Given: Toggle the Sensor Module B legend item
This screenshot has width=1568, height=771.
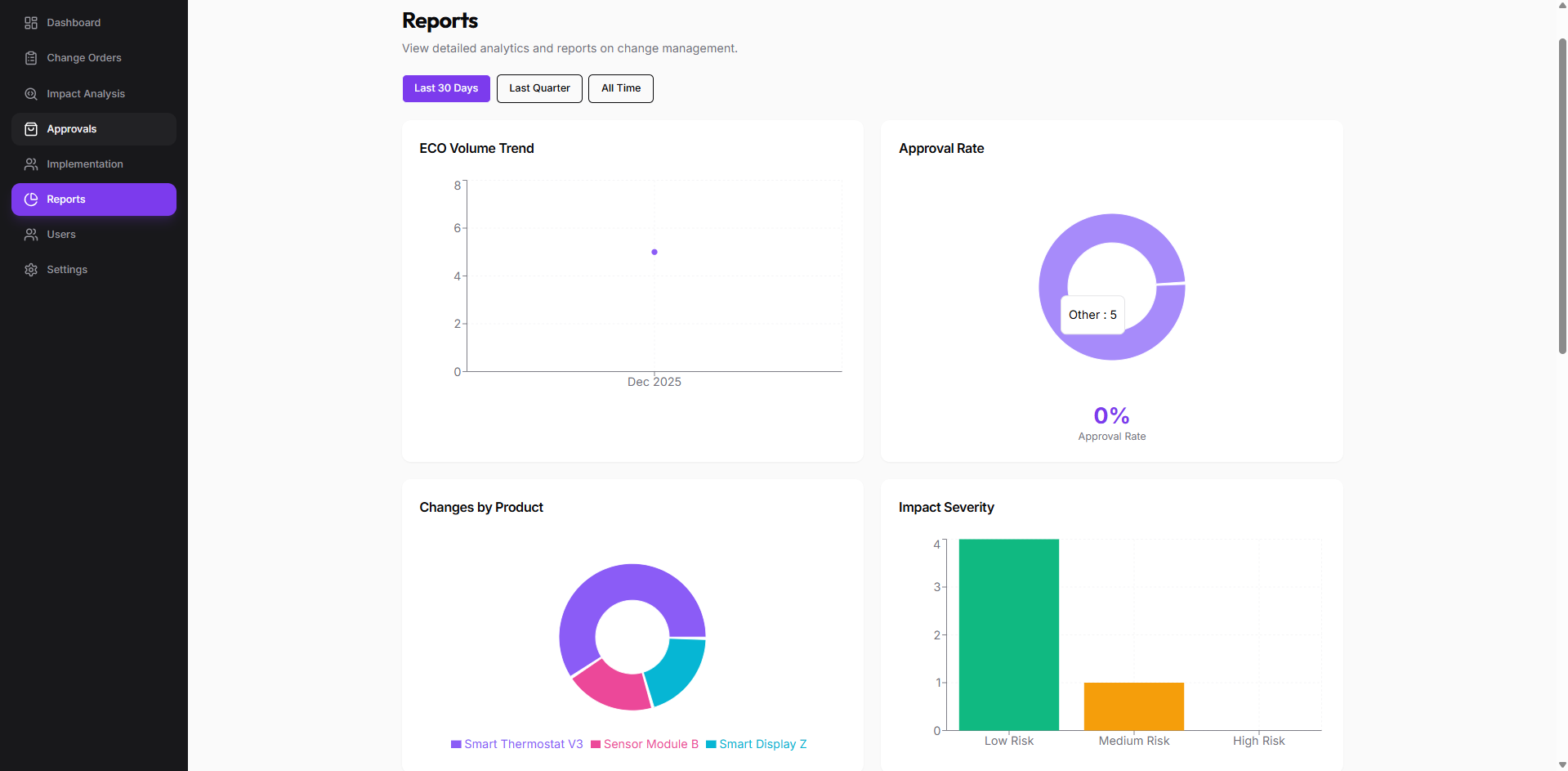Looking at the screenshot, I should (645, 744).
